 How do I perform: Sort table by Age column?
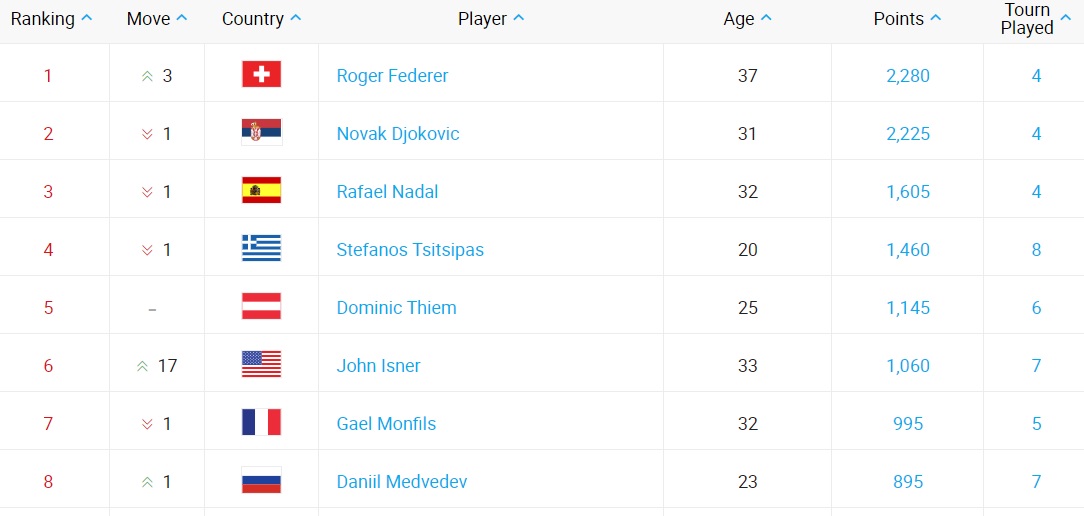748,19
